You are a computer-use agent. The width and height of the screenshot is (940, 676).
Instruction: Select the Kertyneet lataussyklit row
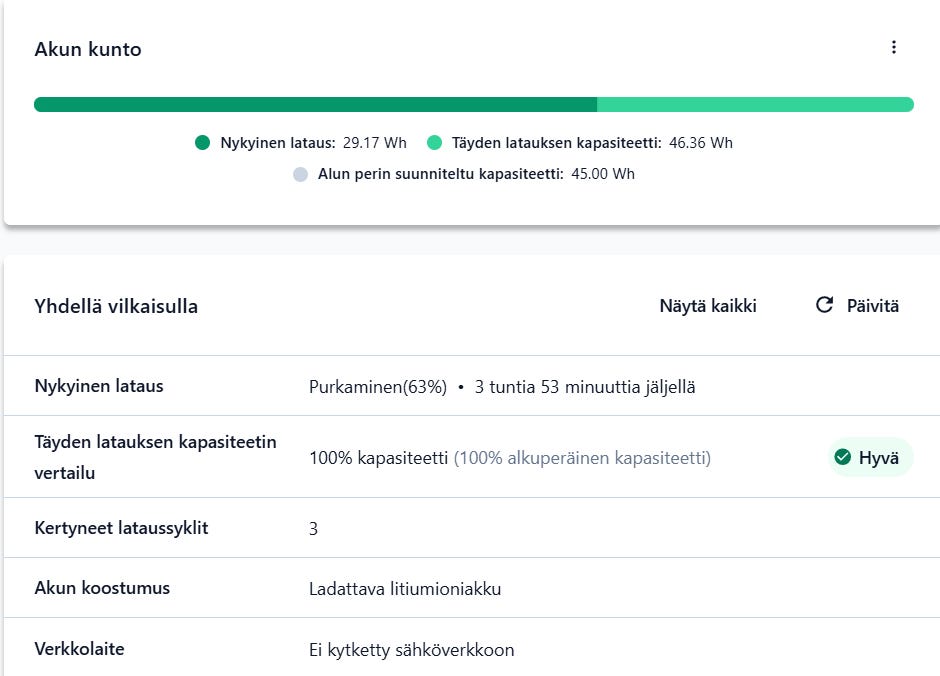tap(470, 528)
